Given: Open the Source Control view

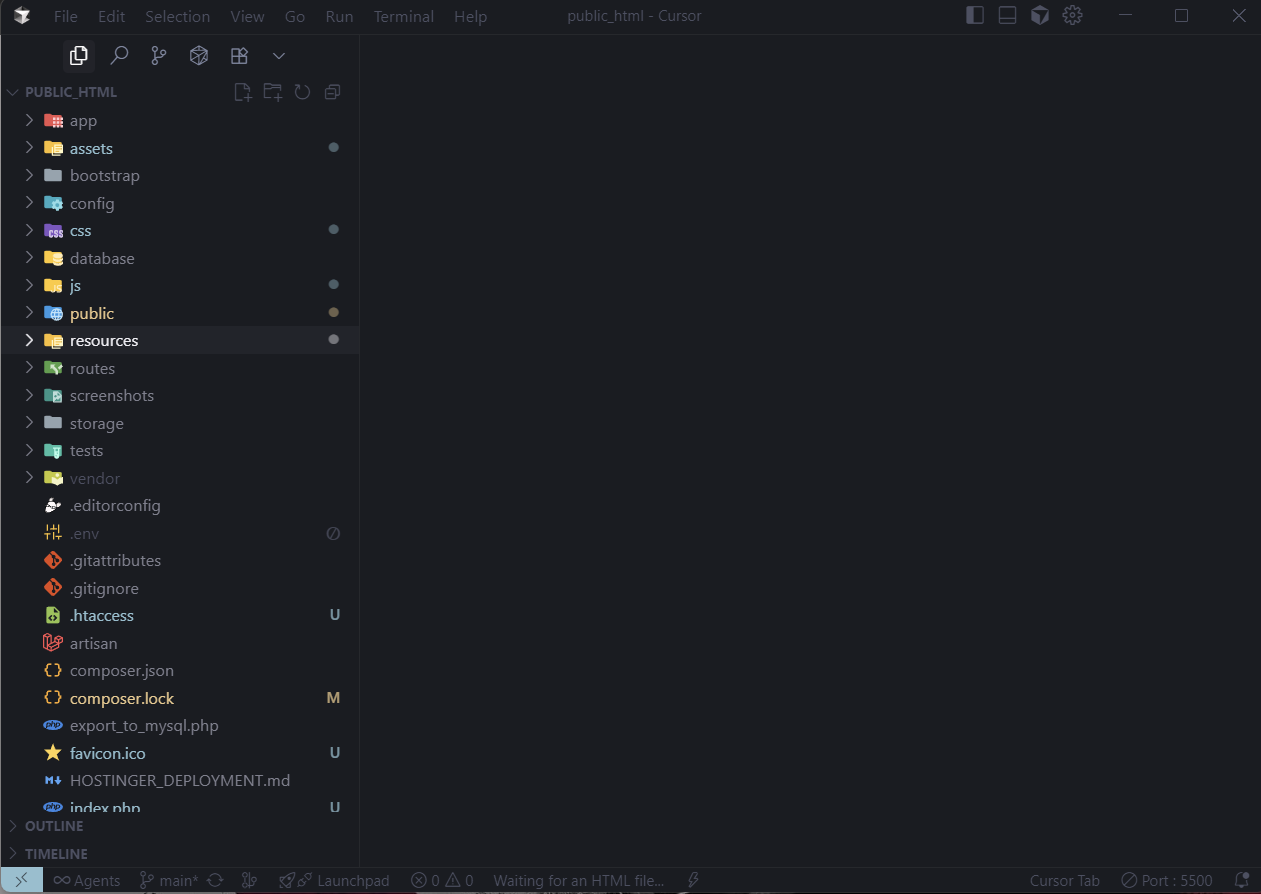Looking at the screenshot, I should 158,55.
